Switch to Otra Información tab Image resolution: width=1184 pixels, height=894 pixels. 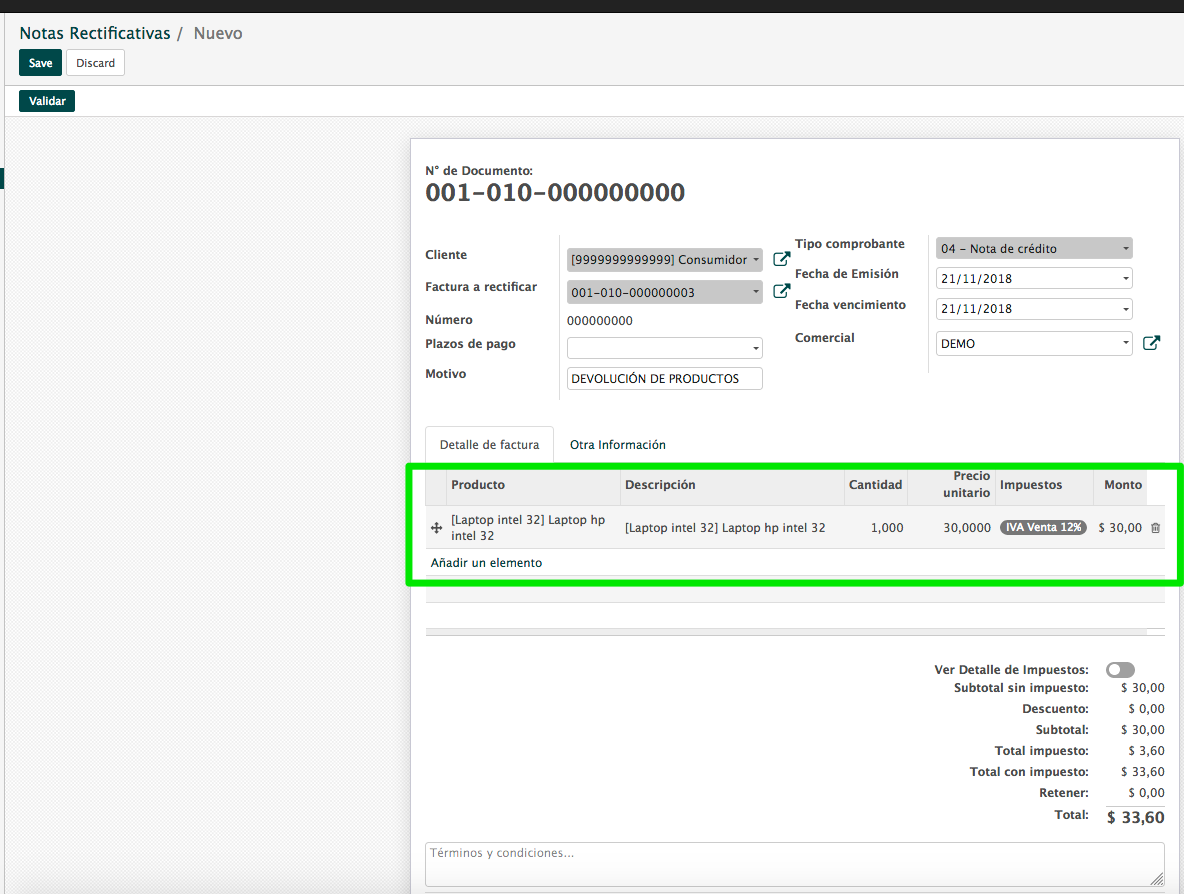tap(618, 445)
